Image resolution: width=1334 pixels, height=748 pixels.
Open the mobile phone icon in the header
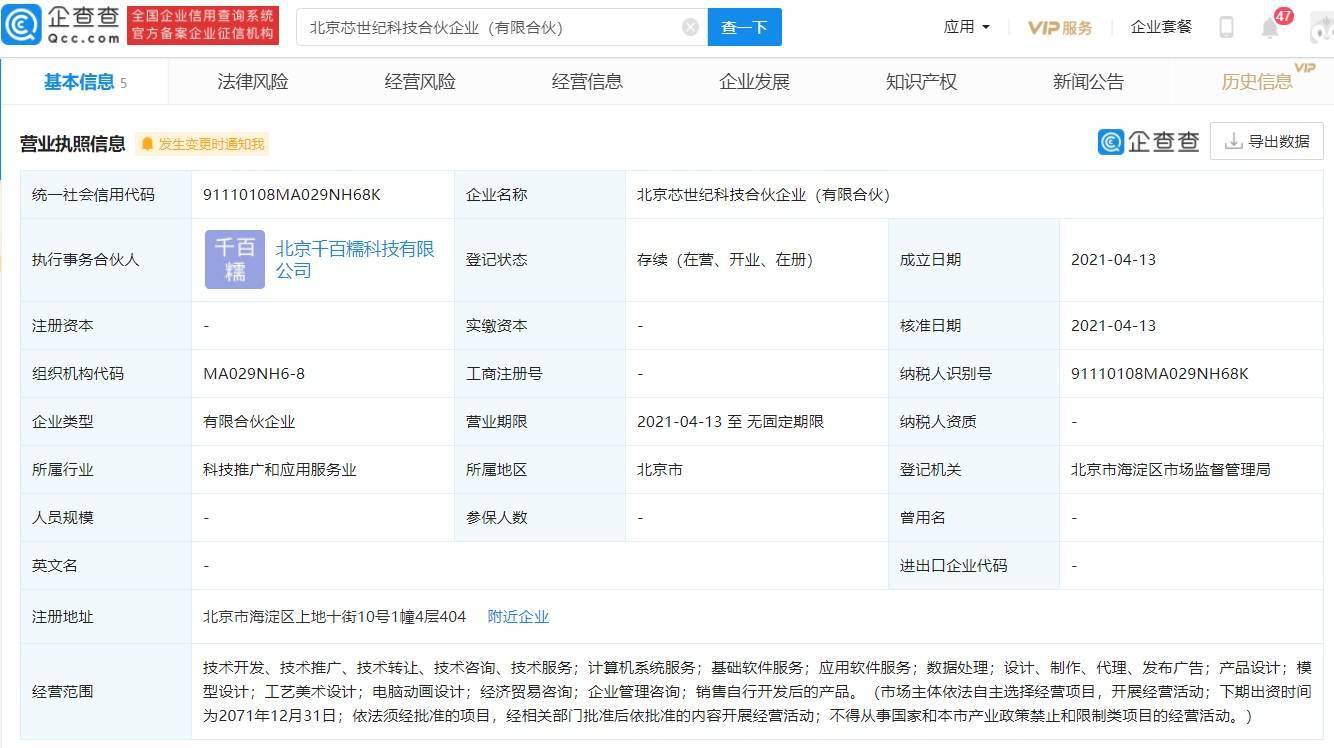(x=1226, y=27)
